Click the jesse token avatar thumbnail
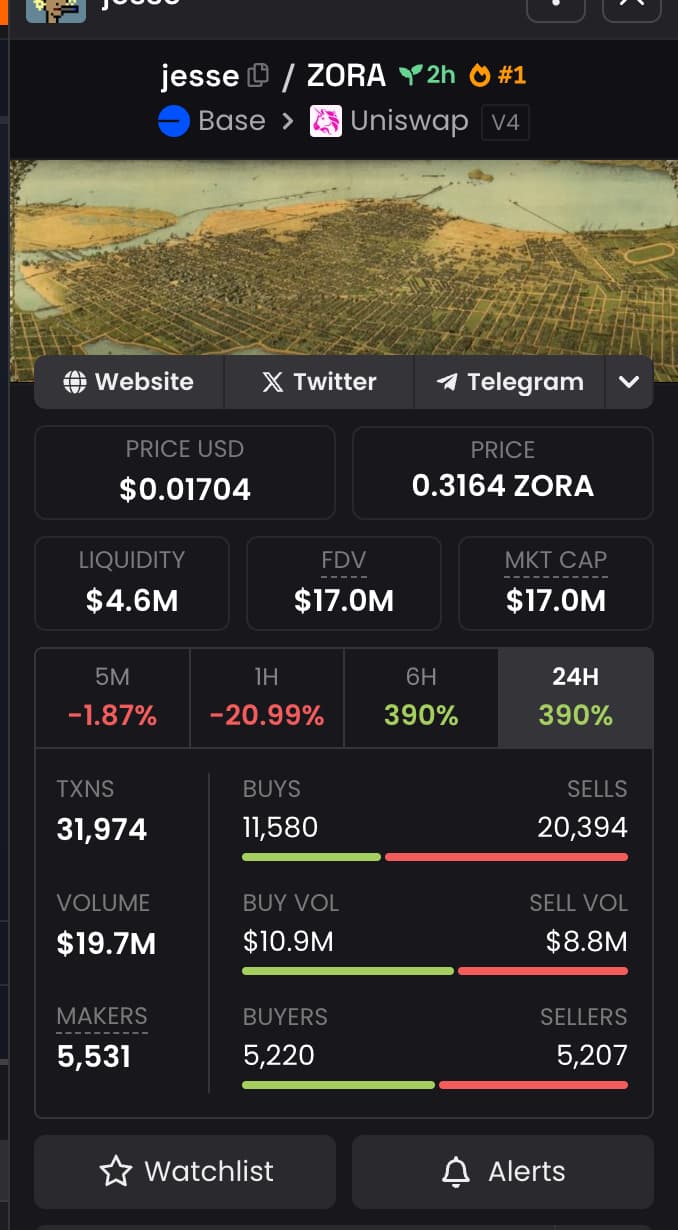The image size is (678, 1230). click(55, 8)
